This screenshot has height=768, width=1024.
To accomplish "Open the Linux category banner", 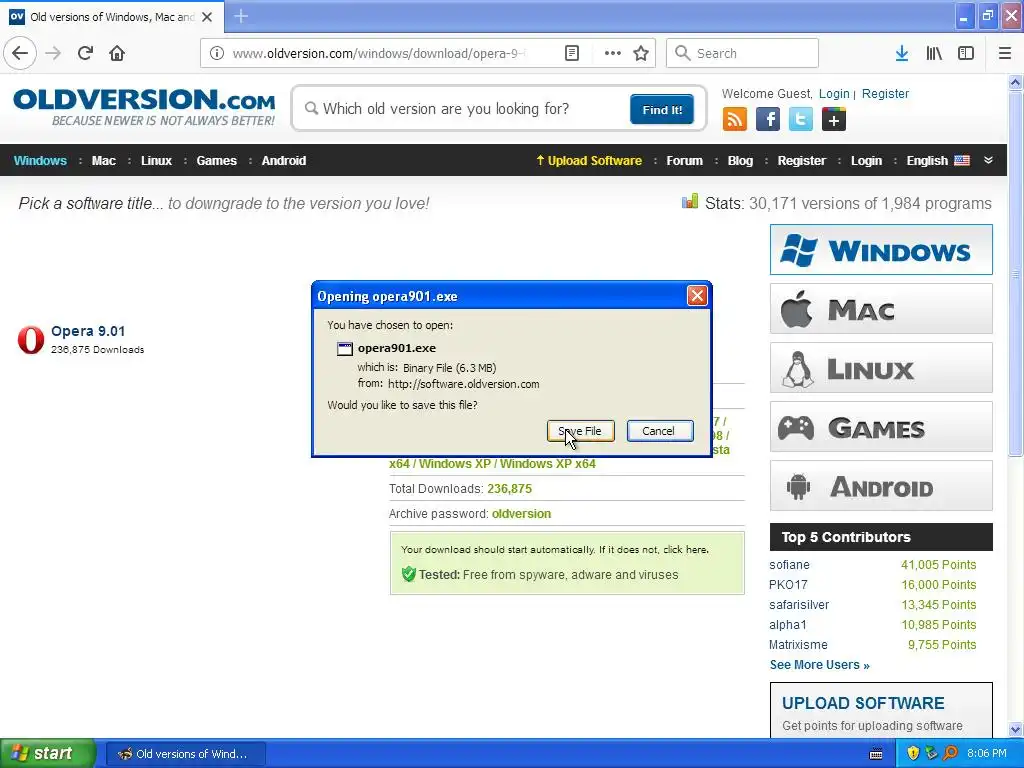I will point(881,368).
